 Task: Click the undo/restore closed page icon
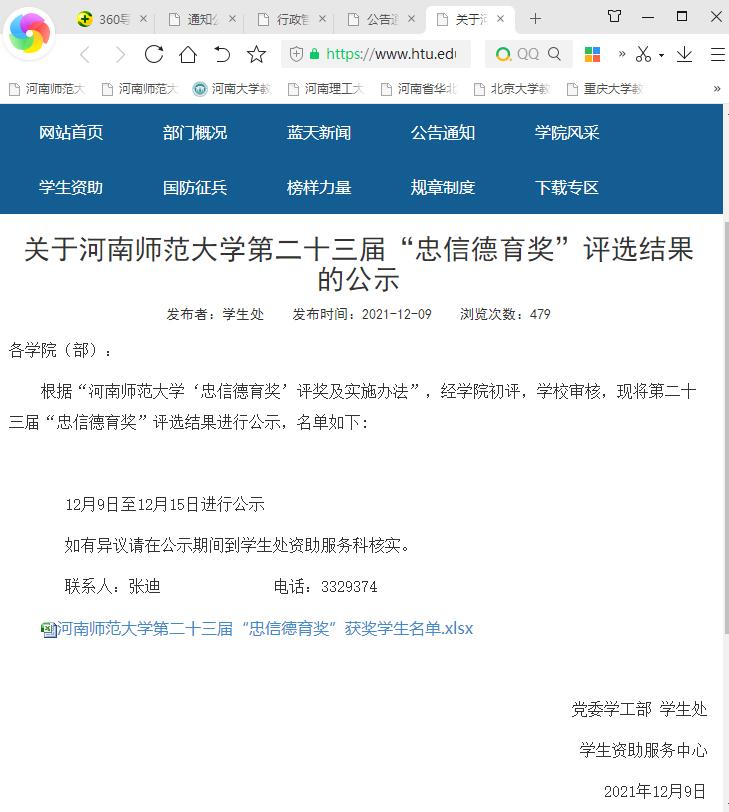[x=222, y=54]
